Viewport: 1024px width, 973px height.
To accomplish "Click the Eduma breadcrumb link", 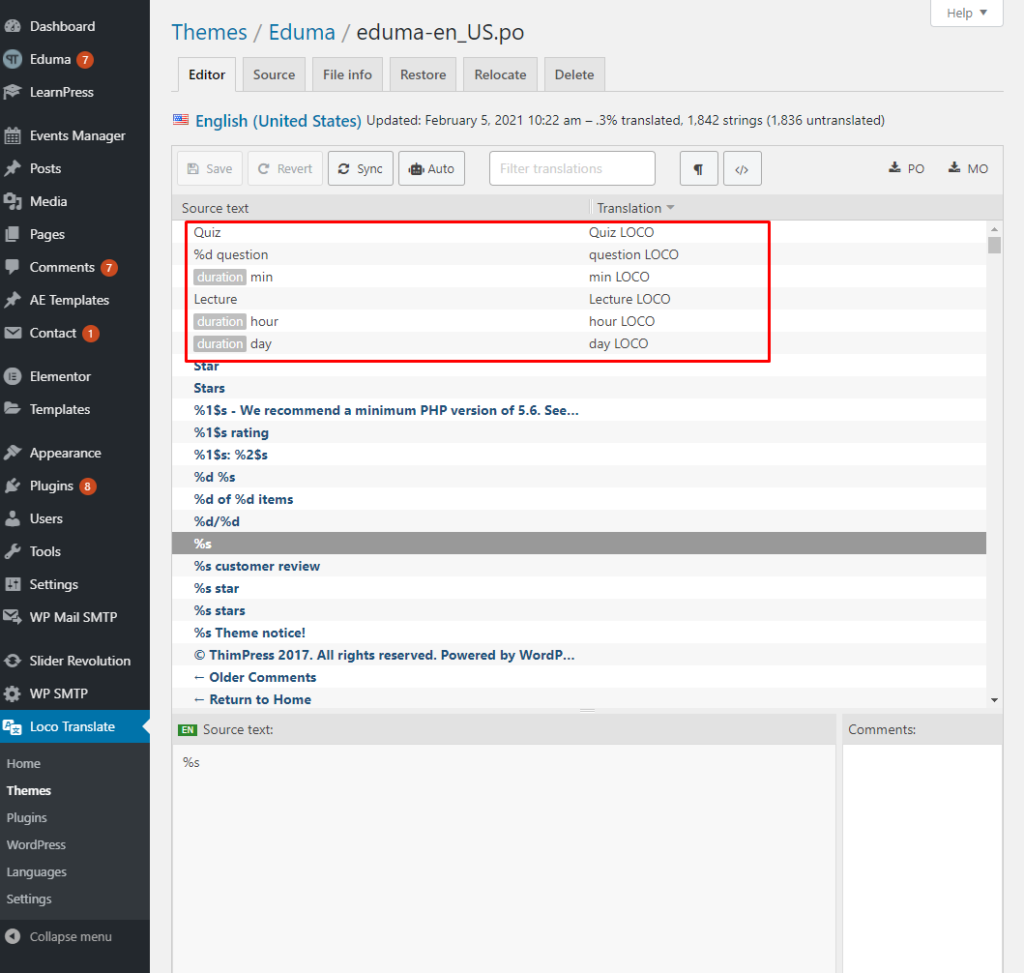I will point(301,32).
